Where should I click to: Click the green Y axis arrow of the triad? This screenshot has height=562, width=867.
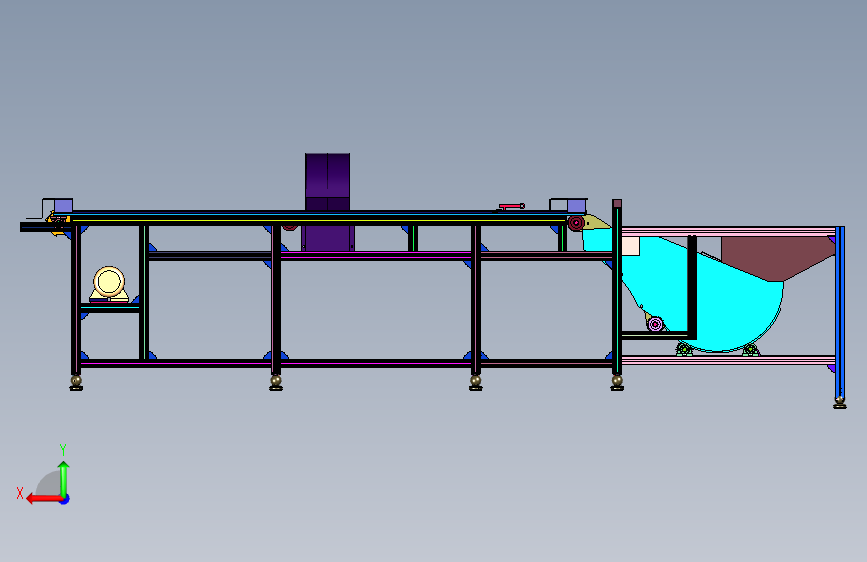click(64, 478)
